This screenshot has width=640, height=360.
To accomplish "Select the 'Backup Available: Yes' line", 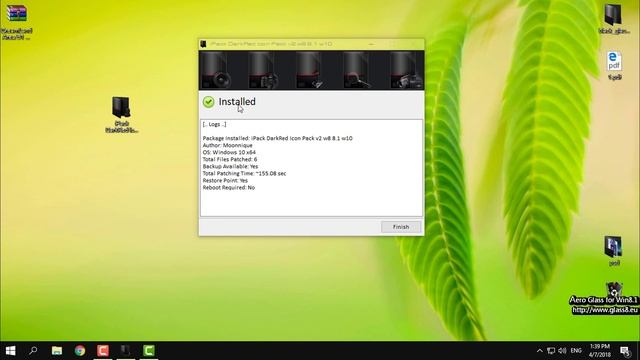I will pos(230,167).
